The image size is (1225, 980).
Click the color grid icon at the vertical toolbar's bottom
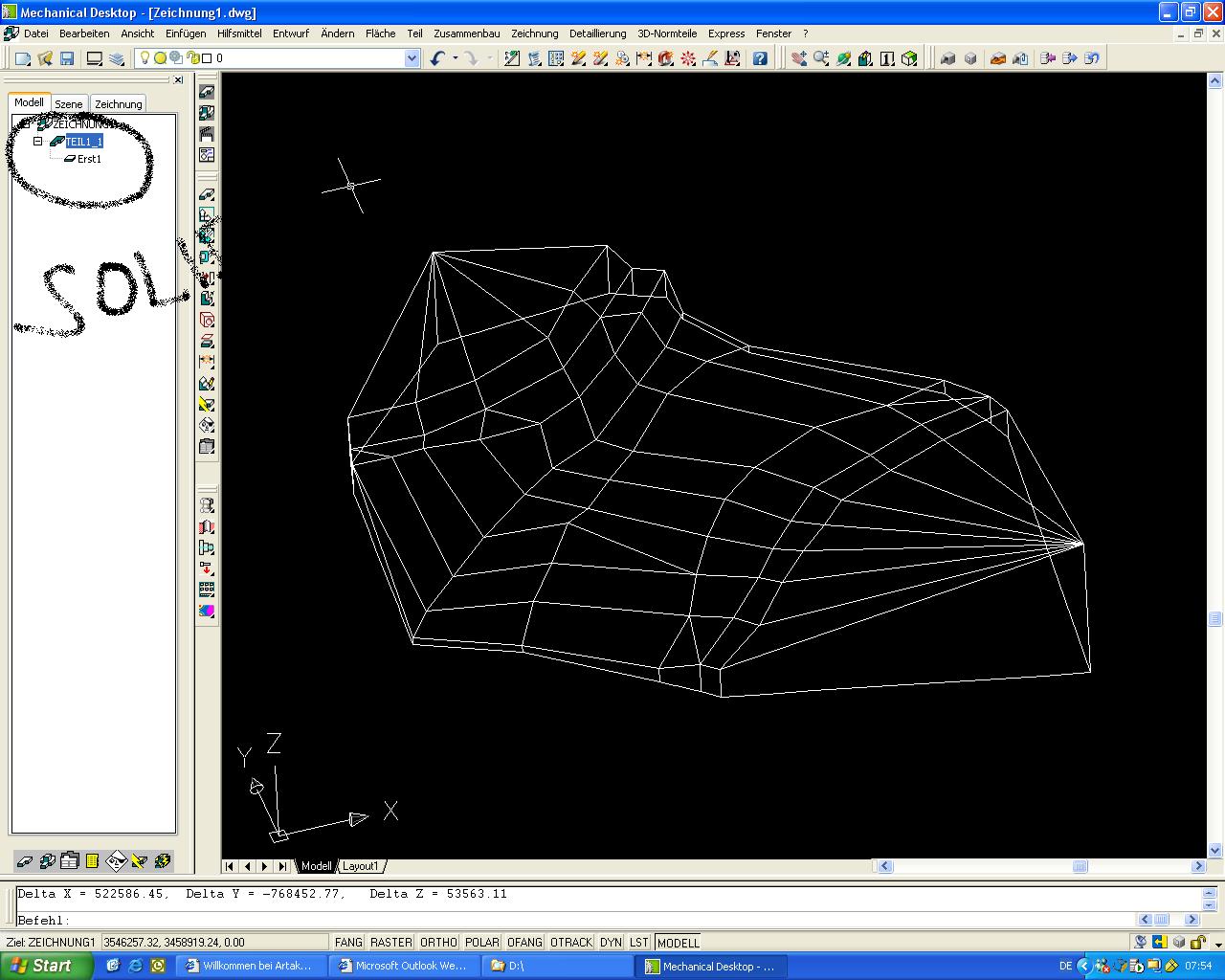[207, 611]
